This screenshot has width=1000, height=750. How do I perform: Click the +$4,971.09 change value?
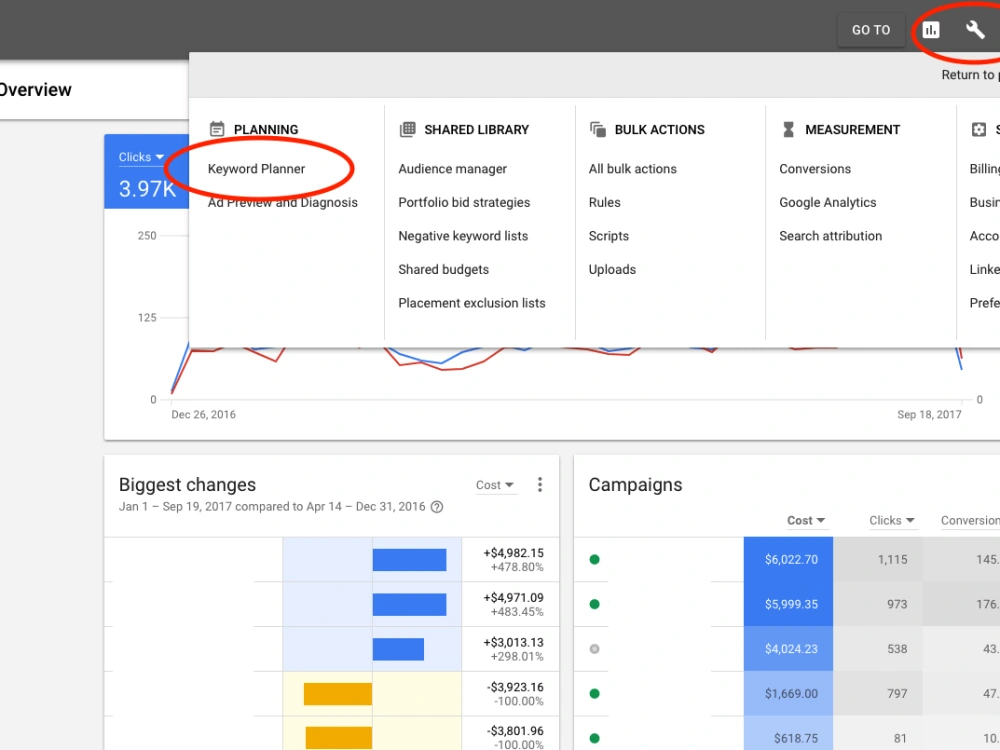coord(513,598)
